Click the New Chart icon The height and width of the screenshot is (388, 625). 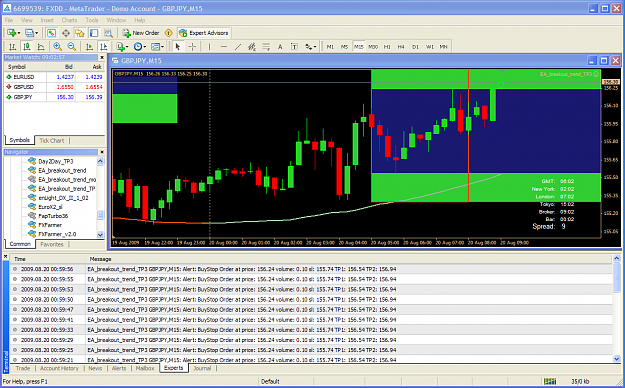coord(12,33)
